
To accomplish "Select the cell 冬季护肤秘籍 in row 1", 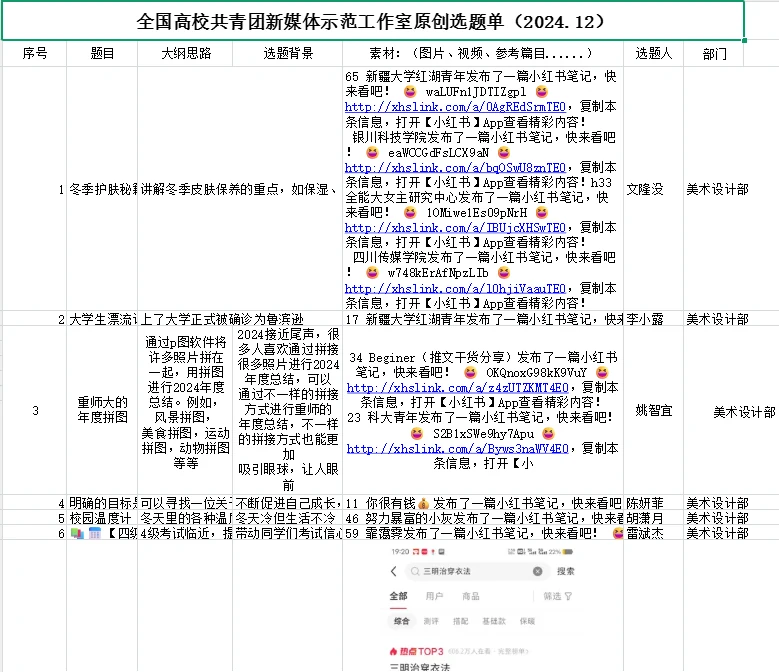I will click(102, 189).
